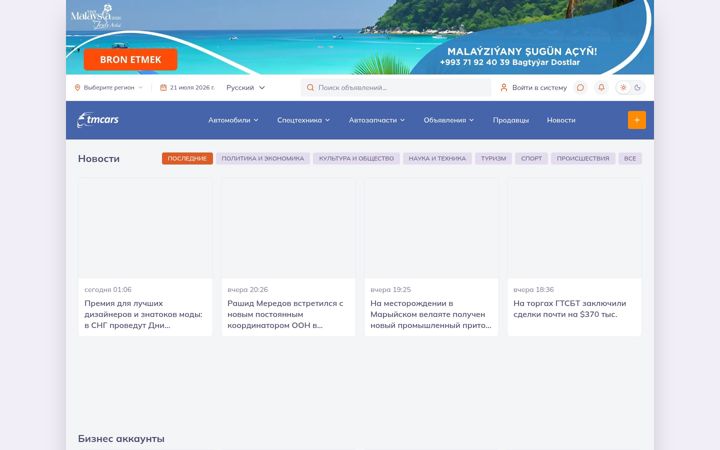Select the Происшествия news tab
Viewport: 720px width, 450px height.
(583, 158)
